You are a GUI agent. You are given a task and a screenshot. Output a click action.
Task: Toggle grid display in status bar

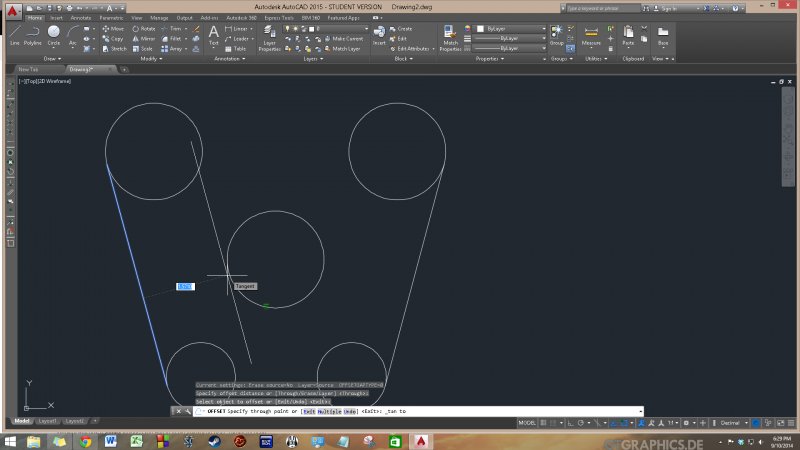tap(545, 423)
